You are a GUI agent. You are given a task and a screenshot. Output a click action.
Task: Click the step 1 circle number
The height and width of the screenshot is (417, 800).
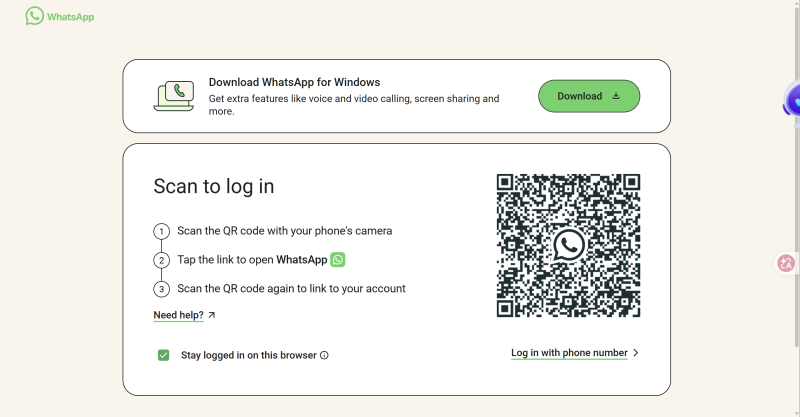[x=161, y=231]
